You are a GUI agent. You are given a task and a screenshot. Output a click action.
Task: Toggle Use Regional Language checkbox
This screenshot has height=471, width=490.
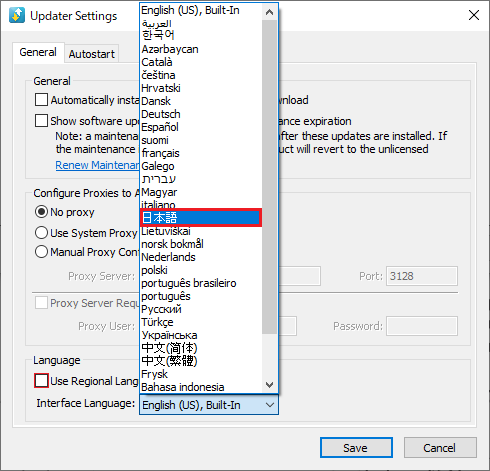pyautogui.click(x=41, y=381)
